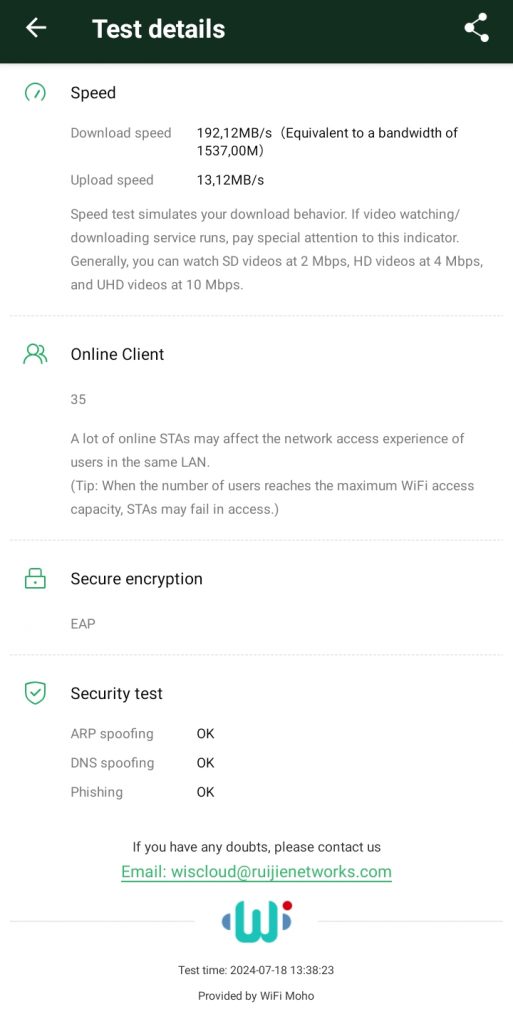Tap the Test details title
The height and width of the screenshot is (1024, 513).
click(159, 29)
